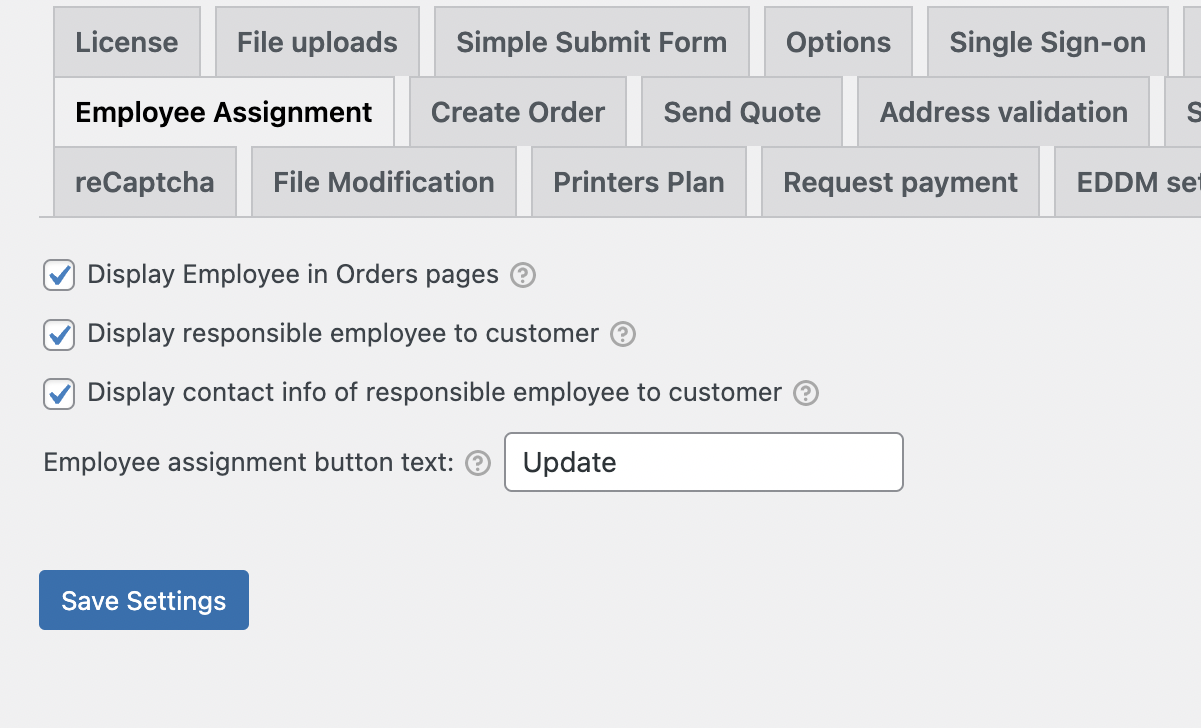Open the Send Quote tab

(x=741, y=112)
